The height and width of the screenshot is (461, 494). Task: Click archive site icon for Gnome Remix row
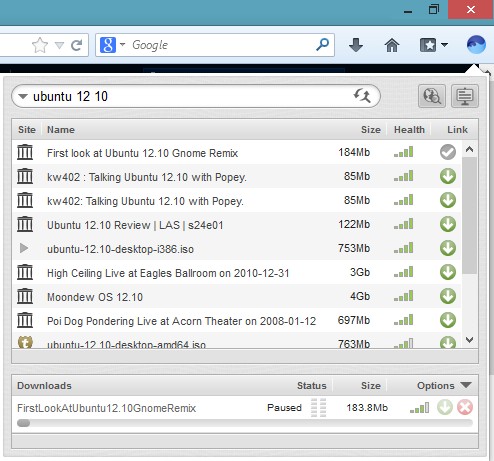click(25, 152)
